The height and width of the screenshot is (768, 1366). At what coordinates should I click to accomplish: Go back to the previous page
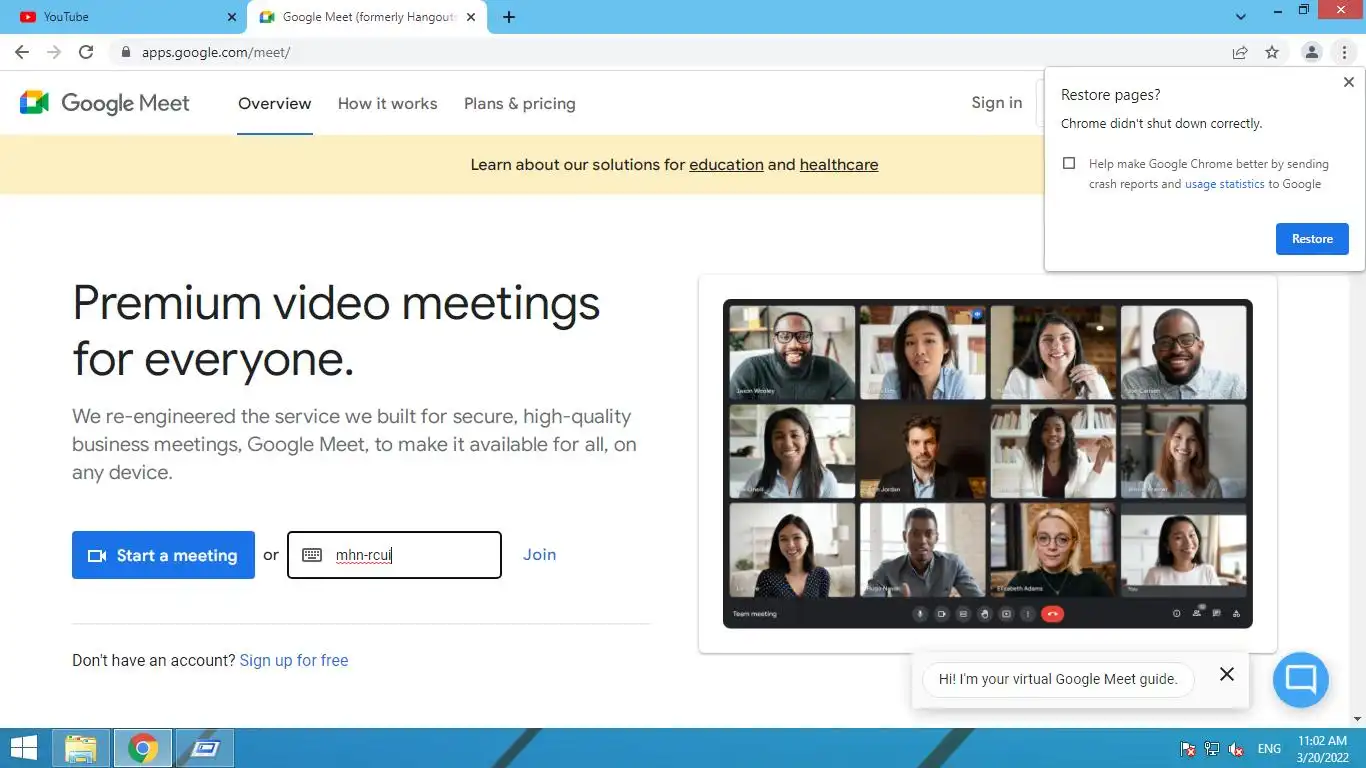click(x=22, y=52)
